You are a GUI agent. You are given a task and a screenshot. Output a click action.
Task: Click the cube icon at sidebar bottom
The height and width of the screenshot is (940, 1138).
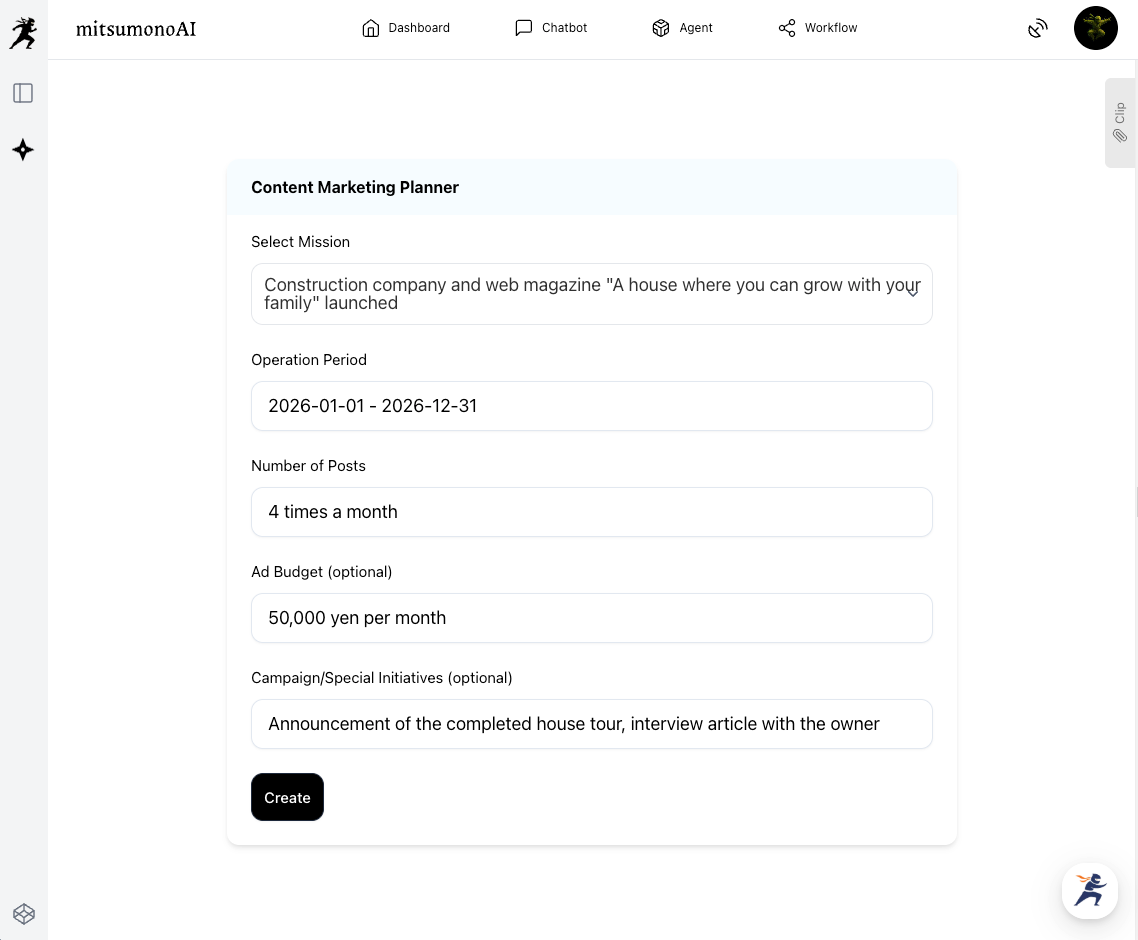pyautogui.click(x=23, y=913)
